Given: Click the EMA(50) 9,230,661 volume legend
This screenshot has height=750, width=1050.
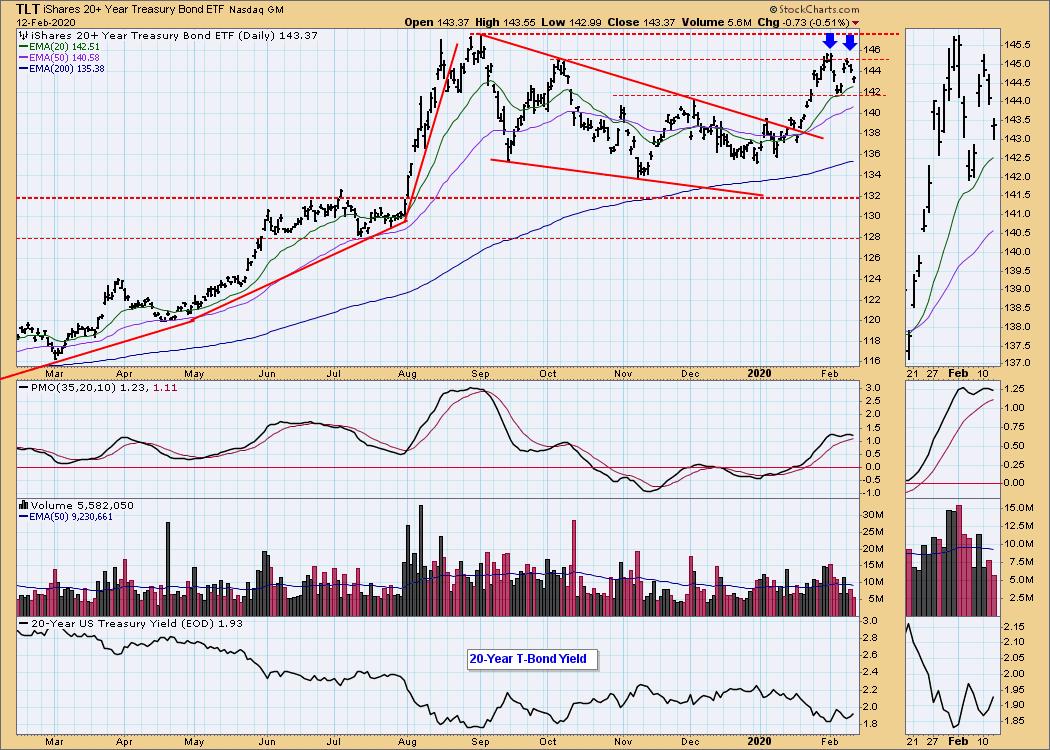Looking at the screenshot, I should [72, 517].
